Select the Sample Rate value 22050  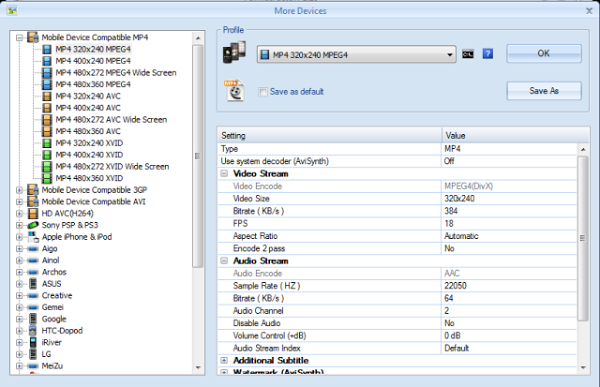[x=509, y=286]
